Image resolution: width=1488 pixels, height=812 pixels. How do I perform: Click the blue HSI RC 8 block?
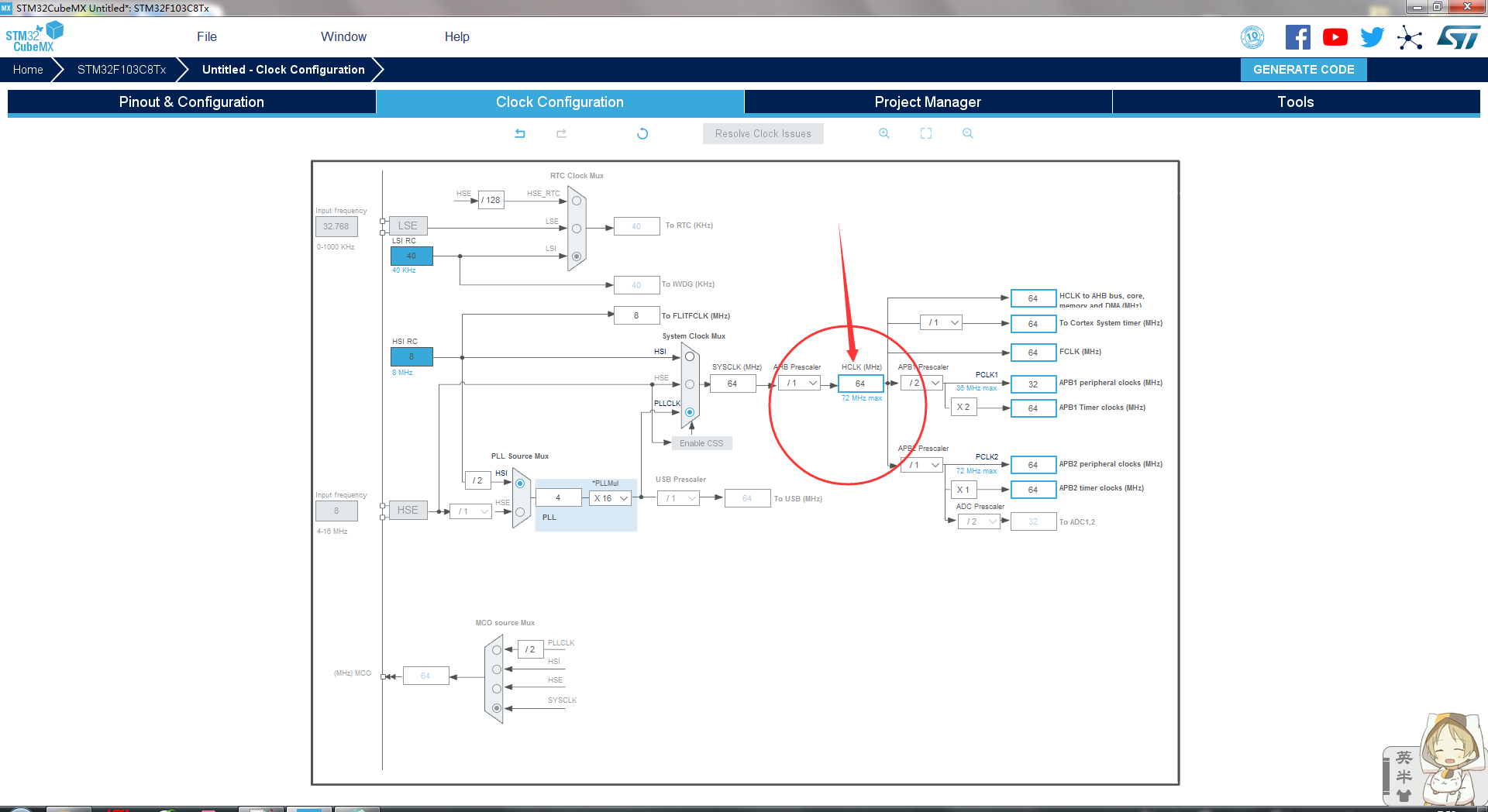(x=412, y=356)
